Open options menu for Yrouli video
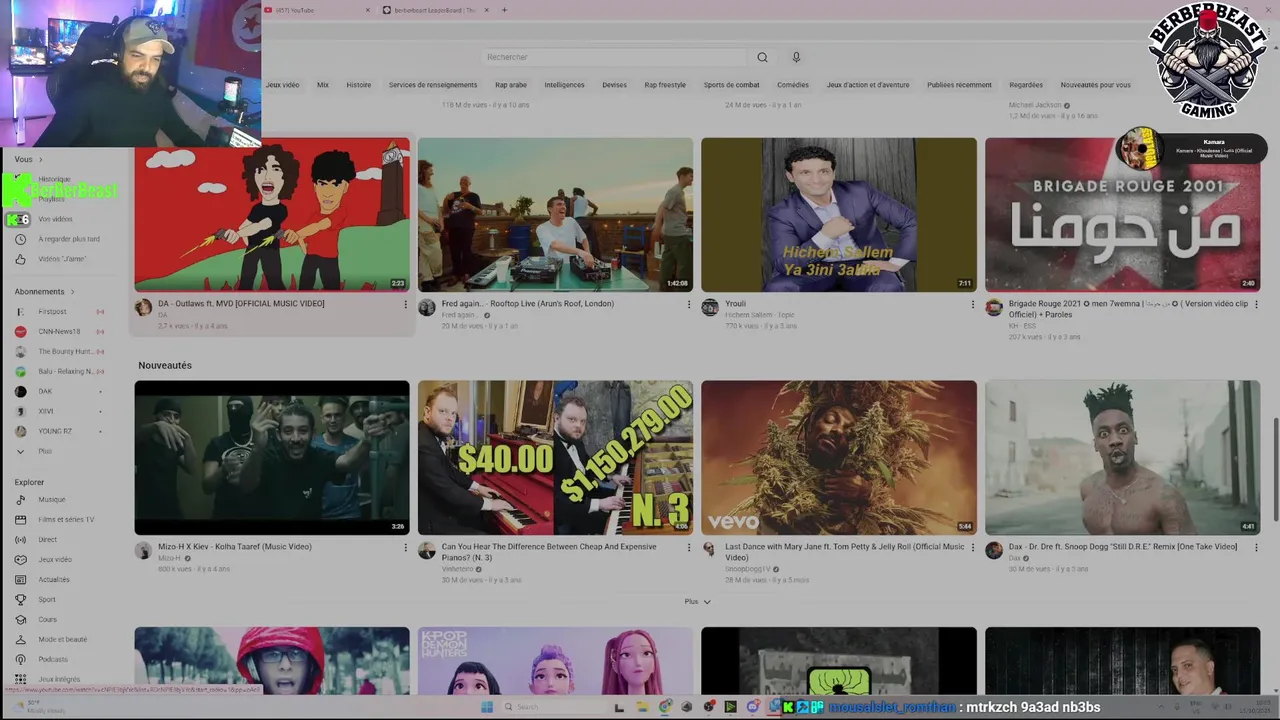This screenshot has width=1280, height=720. tap(972, 304)
